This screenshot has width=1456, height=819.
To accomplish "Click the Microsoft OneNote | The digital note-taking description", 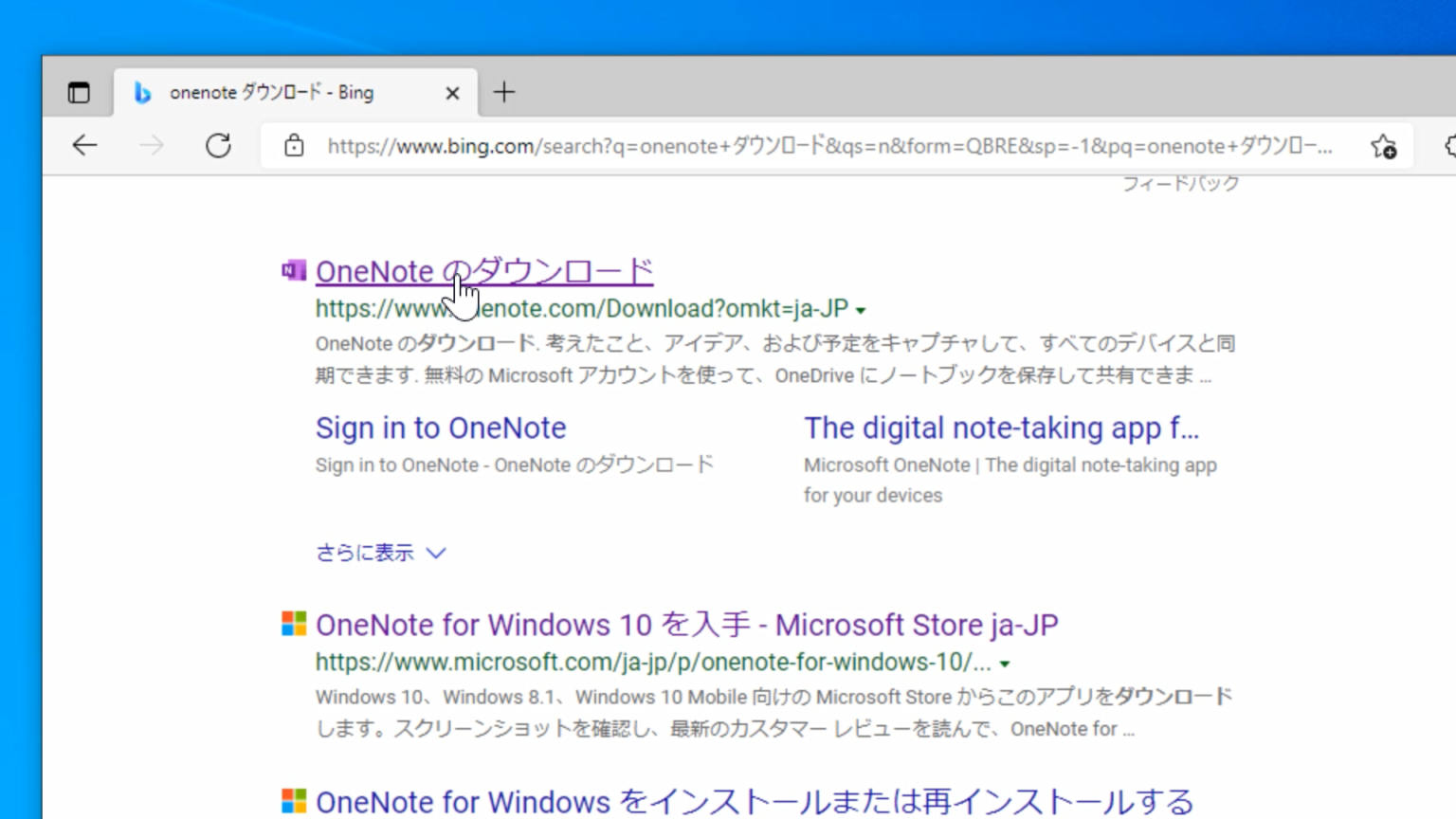I will point(1010,480).
